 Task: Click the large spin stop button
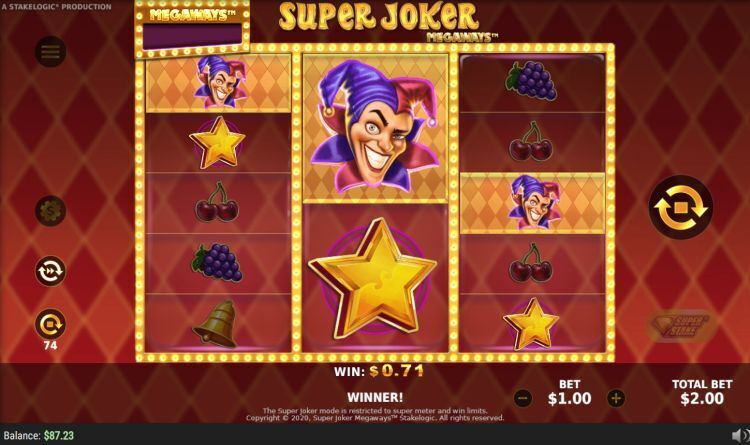[x=681, y=207]
